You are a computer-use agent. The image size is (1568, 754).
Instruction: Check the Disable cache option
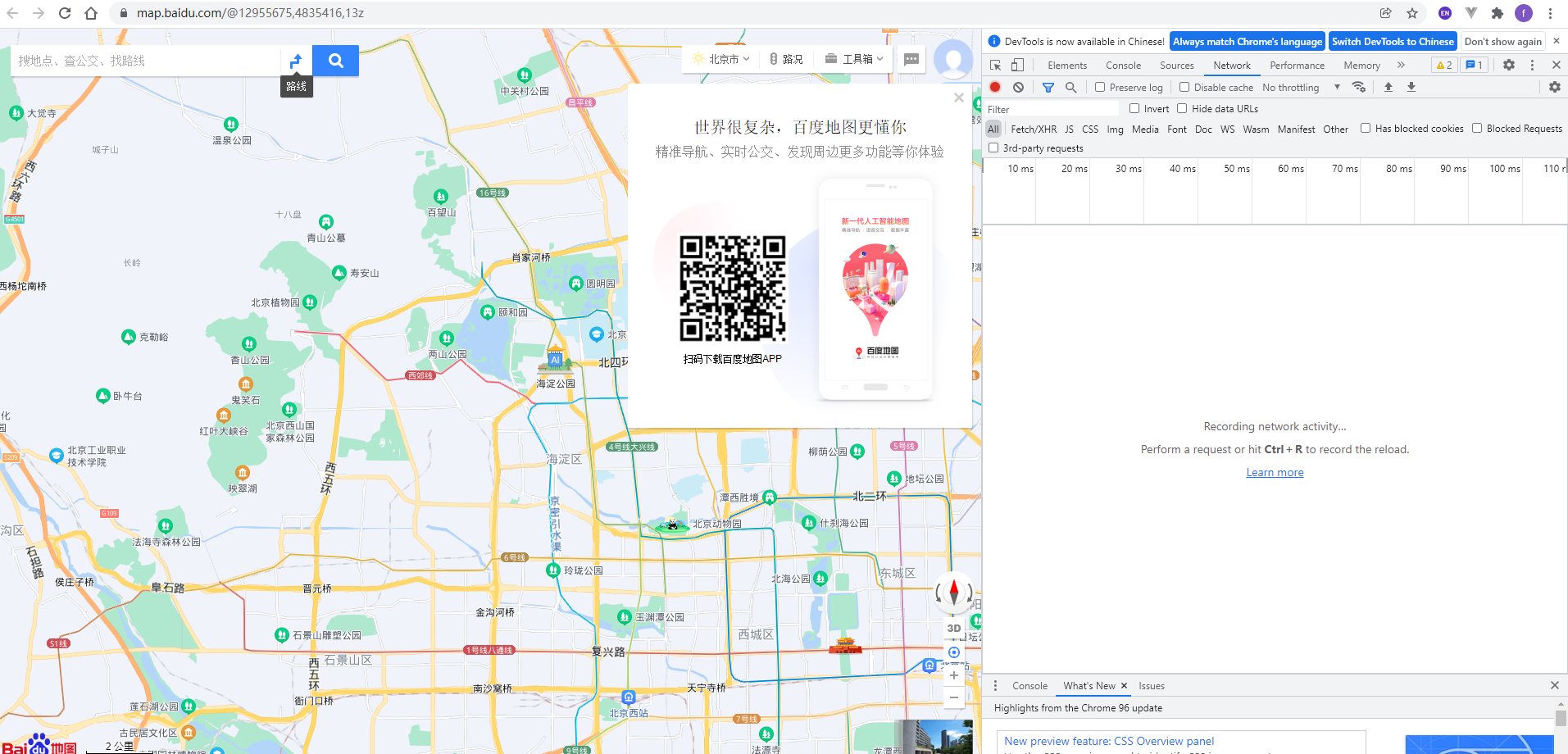tap(1184, 87)
